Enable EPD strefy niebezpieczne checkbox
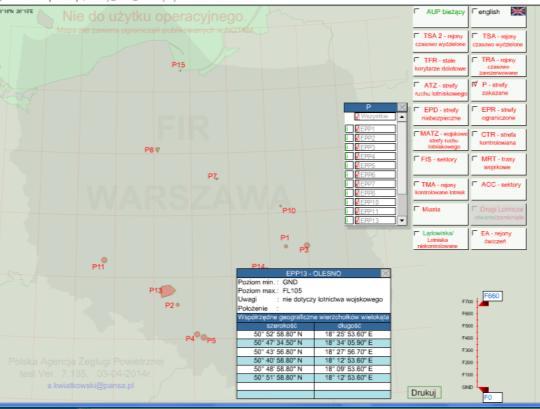This screenshot has height=409, width=540. 417,109
